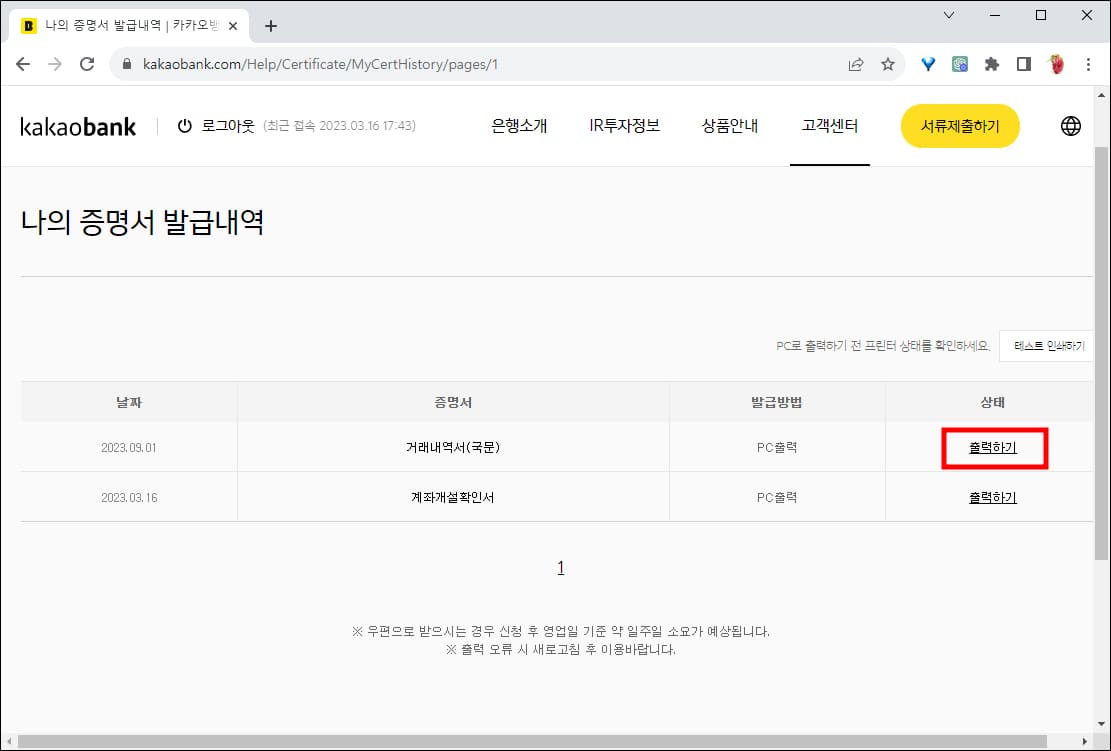
Task: Click the blue V extension icon
Action: pyautogui.click(x=926, y=63)
